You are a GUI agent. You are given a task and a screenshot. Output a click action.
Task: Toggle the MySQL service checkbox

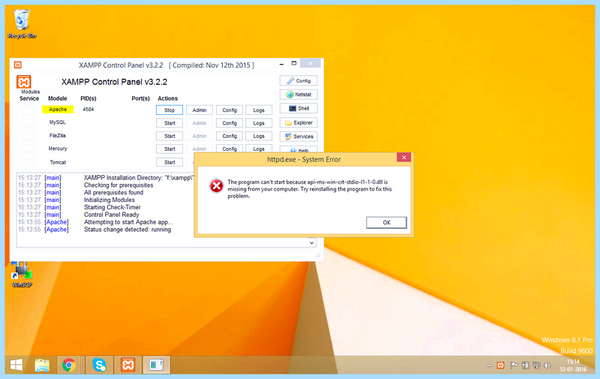tap(30, 123)
